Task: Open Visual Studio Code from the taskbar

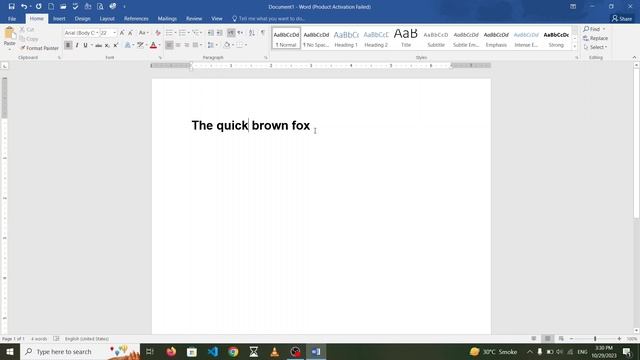Action: [213, 351]
